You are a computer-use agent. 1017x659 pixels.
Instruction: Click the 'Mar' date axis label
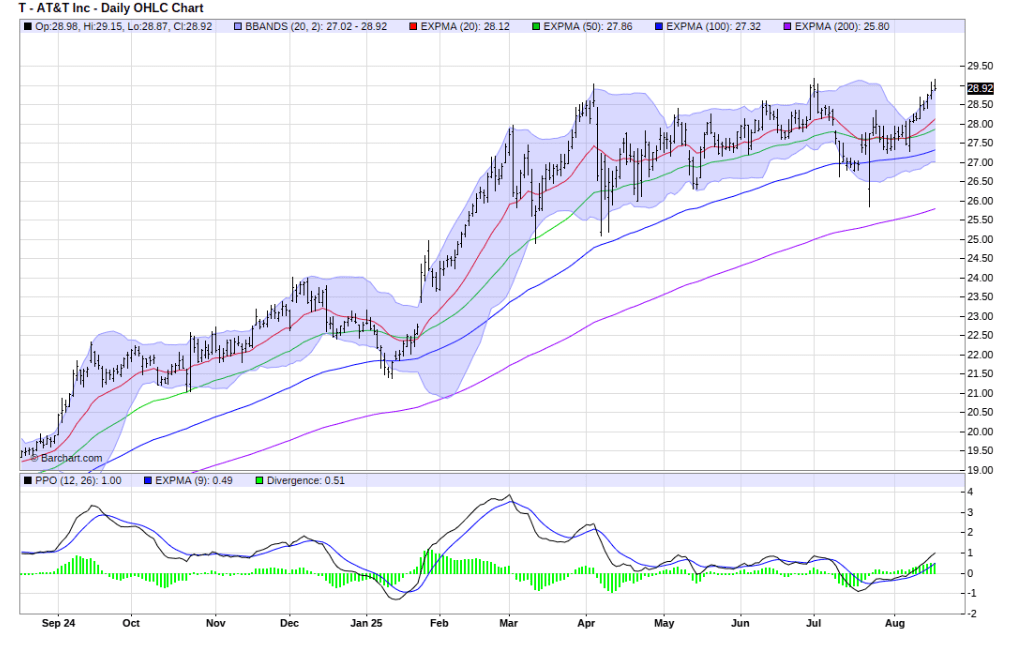click(508, 623)
